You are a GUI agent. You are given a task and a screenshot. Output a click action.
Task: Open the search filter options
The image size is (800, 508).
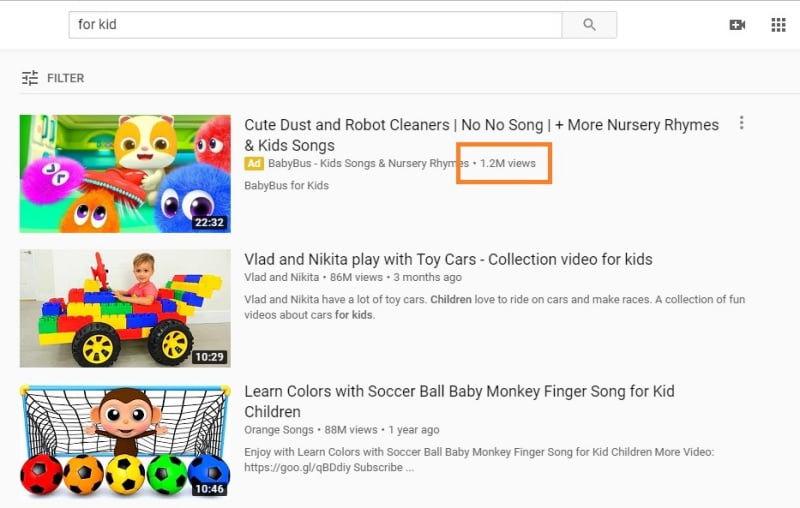(53, 78)
